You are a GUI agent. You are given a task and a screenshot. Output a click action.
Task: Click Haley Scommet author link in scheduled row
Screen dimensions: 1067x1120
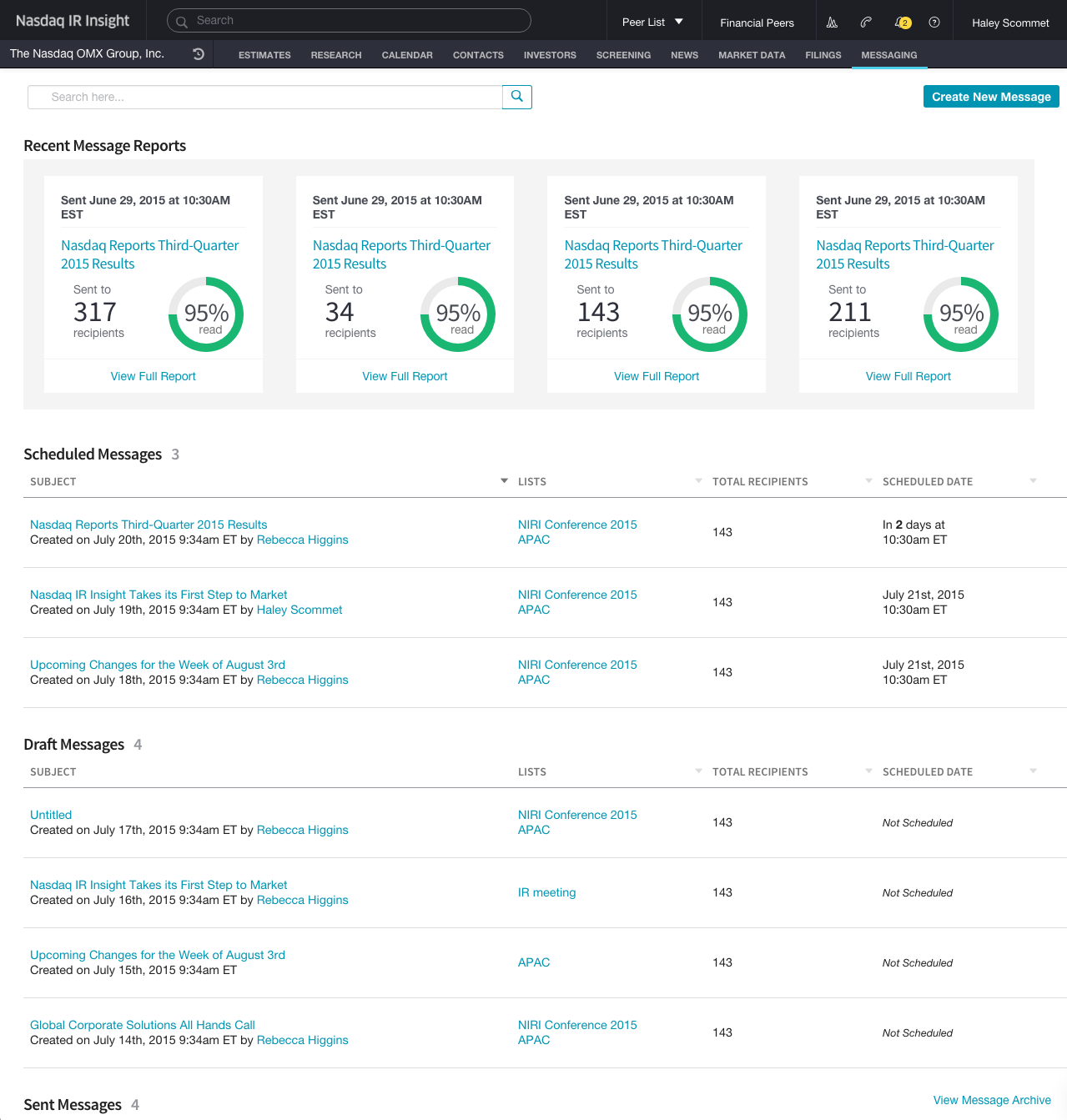(299, 610)
